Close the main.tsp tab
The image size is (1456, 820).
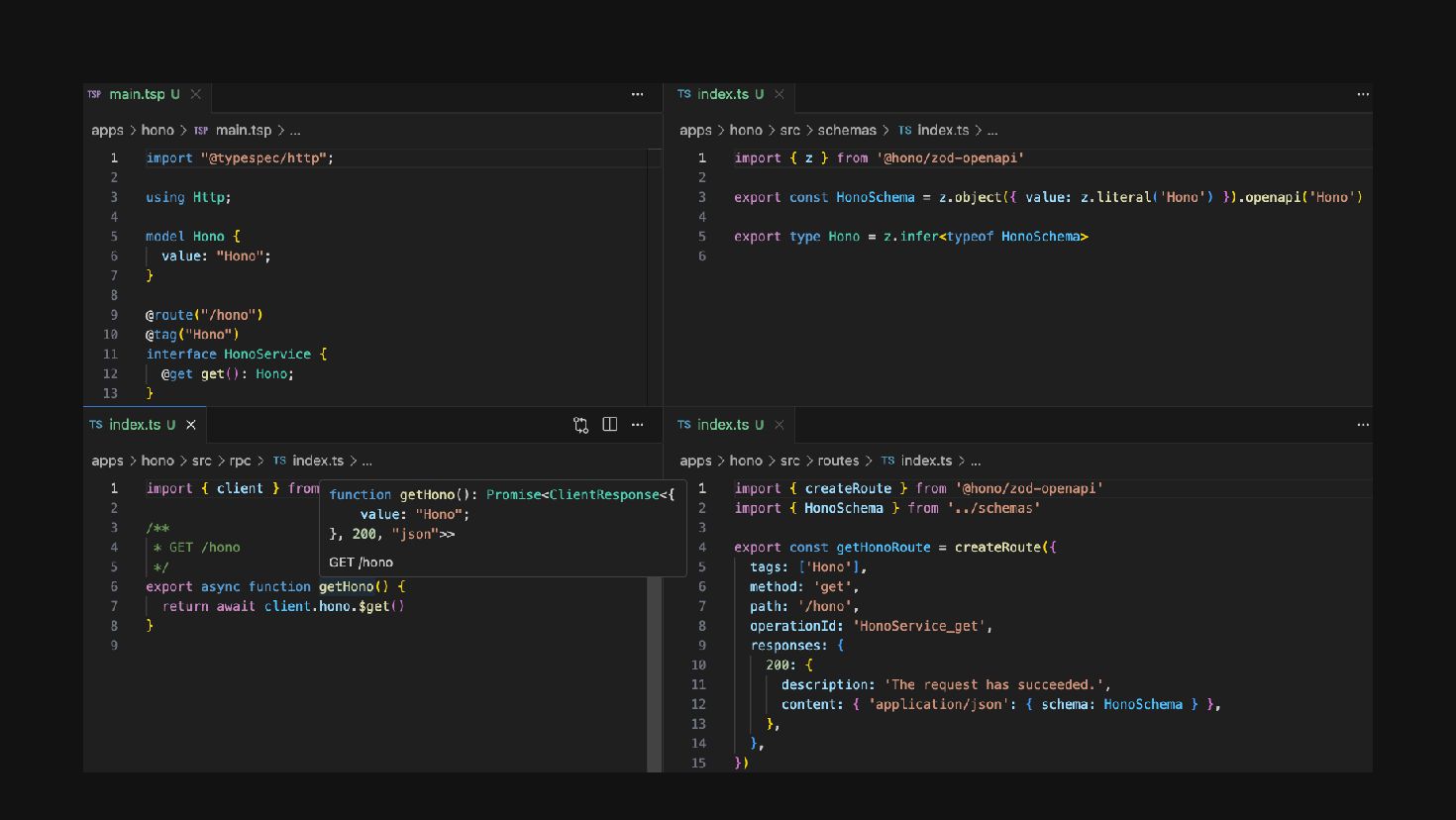point(196,94)
